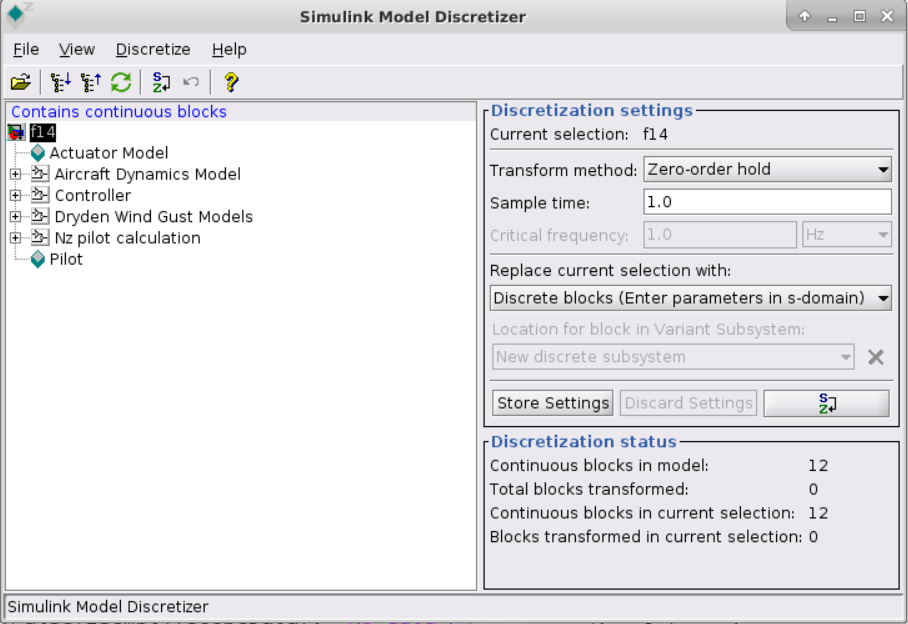Expand the Dryden Wind Gust Models node
The height and width of the screenshot is (624, 908).
[x=15, y=216]
